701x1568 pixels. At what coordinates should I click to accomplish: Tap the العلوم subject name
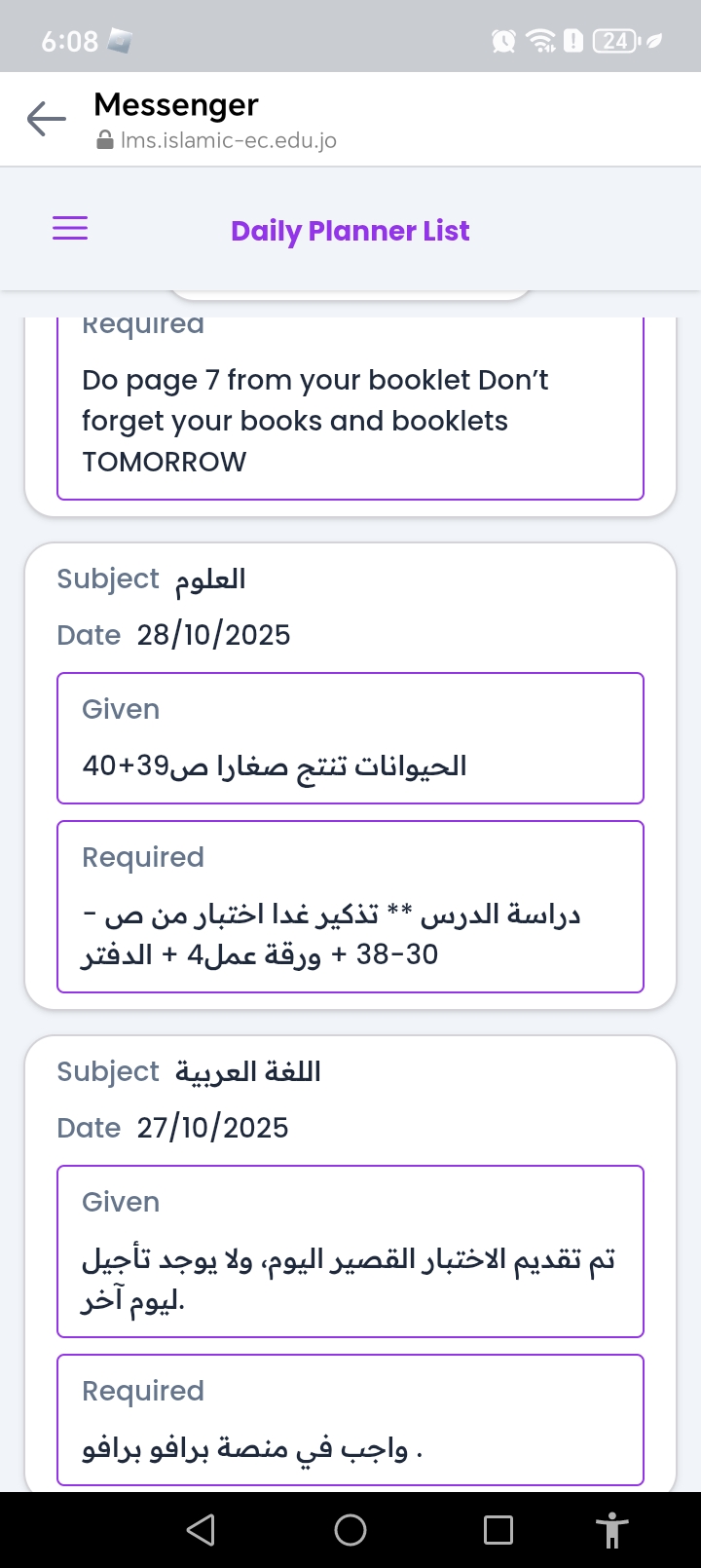point(210,579)
